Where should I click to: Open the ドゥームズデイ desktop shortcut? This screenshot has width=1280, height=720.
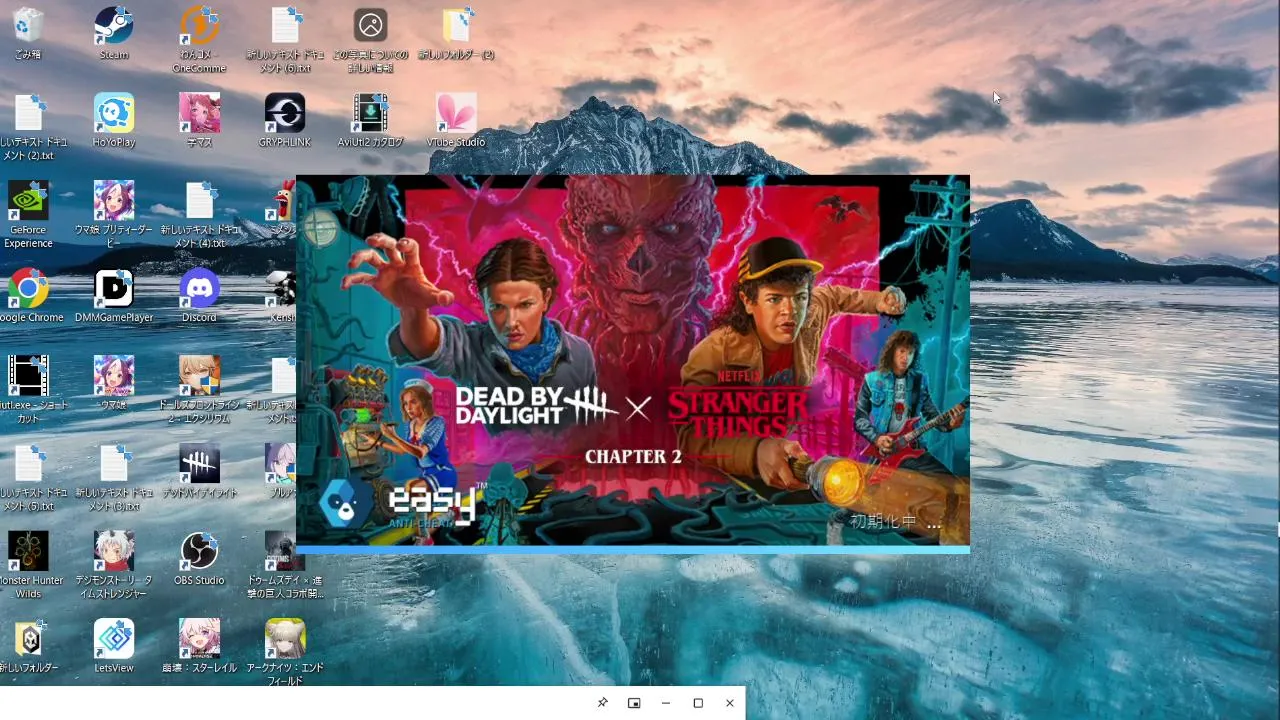[x=285, y=566]
